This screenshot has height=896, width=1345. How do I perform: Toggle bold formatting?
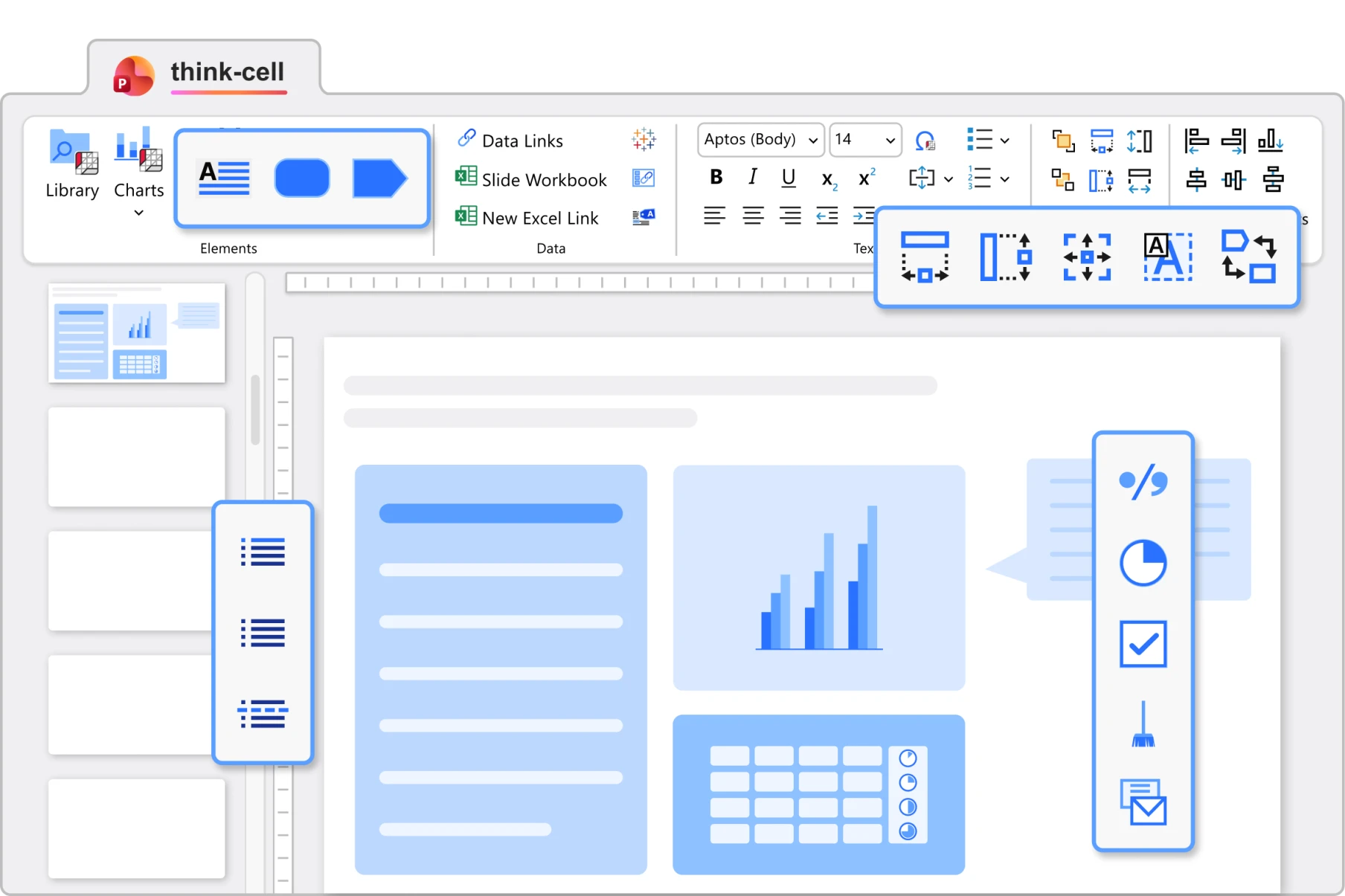coord(716,178)
